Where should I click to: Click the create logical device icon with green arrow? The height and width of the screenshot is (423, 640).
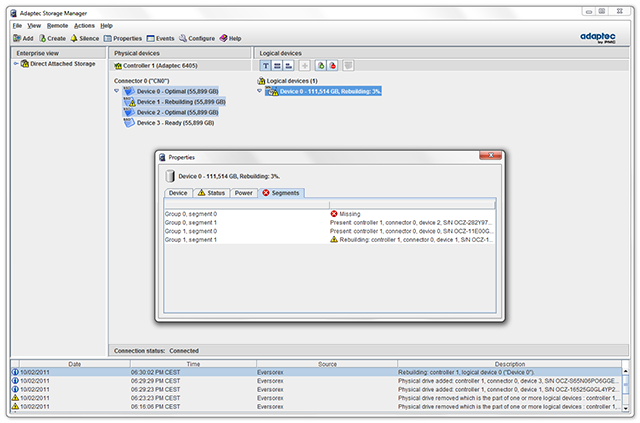[321, 65]
